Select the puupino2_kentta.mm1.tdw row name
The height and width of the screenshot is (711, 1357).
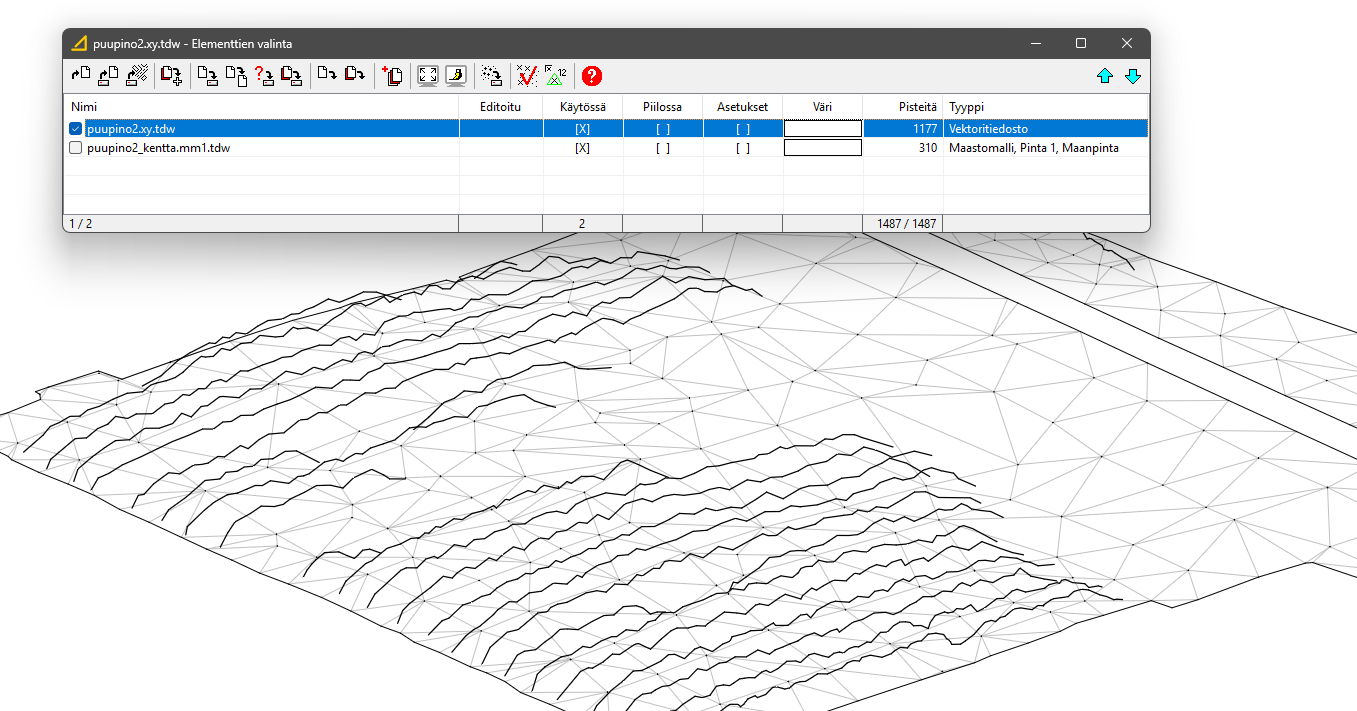tap(159, 148)
